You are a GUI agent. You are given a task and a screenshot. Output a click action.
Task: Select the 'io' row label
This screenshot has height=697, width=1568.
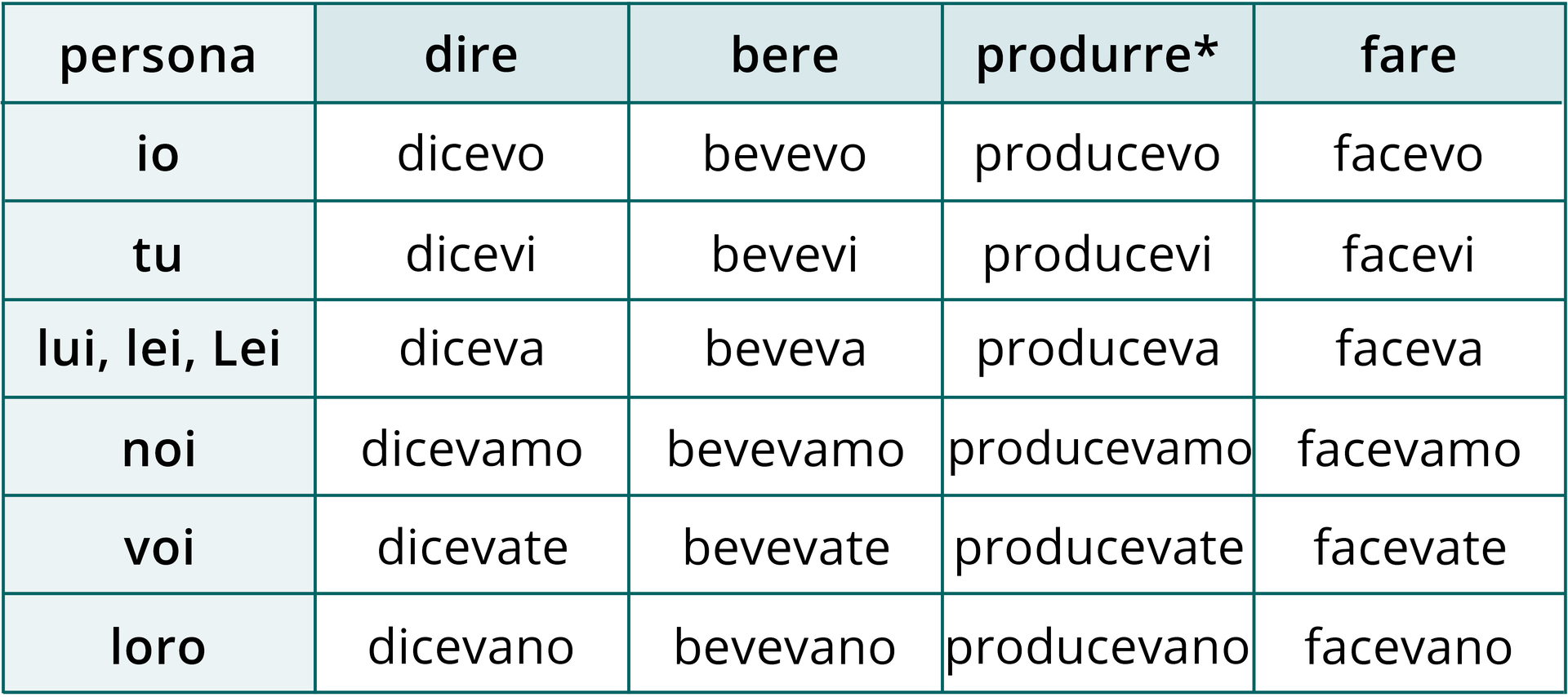coord(158,153)
